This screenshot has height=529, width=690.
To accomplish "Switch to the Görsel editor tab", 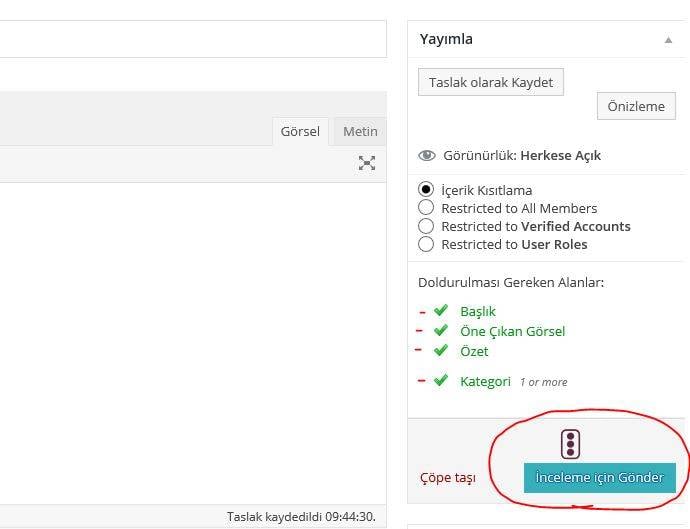I will 300,132.
